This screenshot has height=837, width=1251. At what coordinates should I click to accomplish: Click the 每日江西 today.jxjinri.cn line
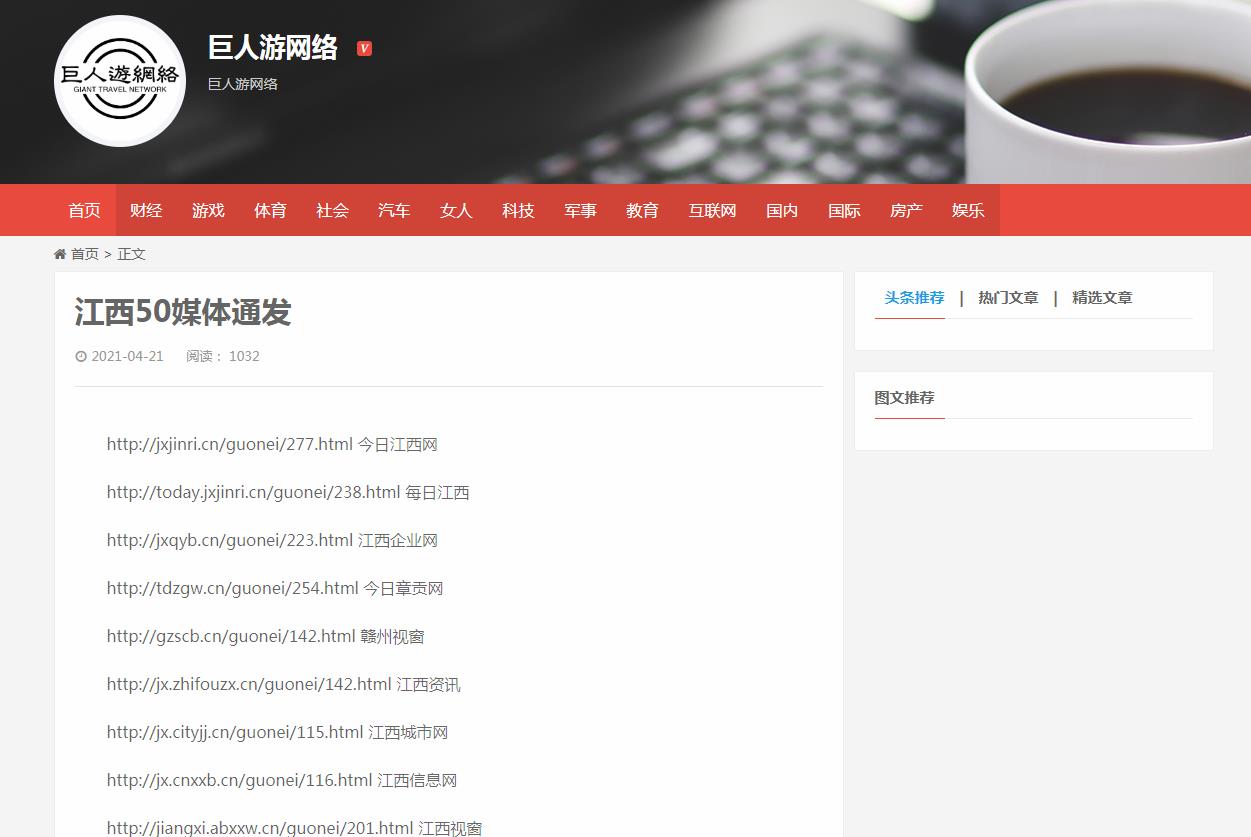[288, 492]
